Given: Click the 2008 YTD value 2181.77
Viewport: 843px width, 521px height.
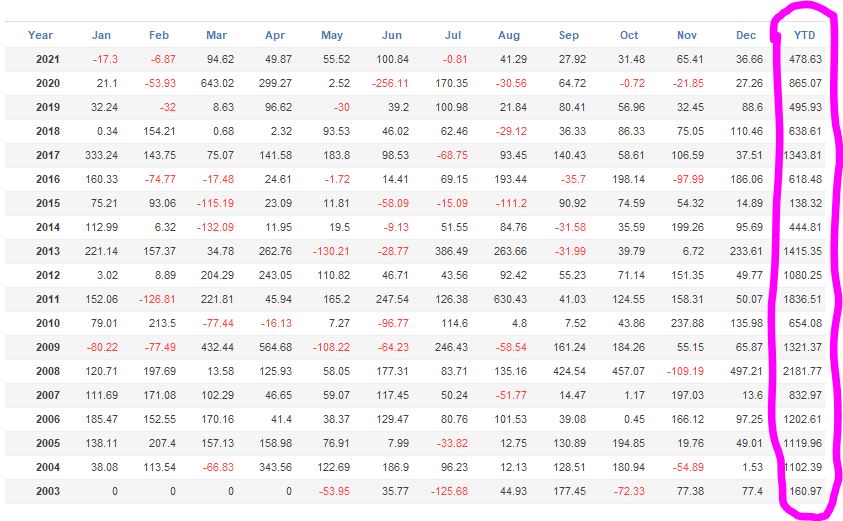Looking at the screenshot, I should click(x=803, y=371).
